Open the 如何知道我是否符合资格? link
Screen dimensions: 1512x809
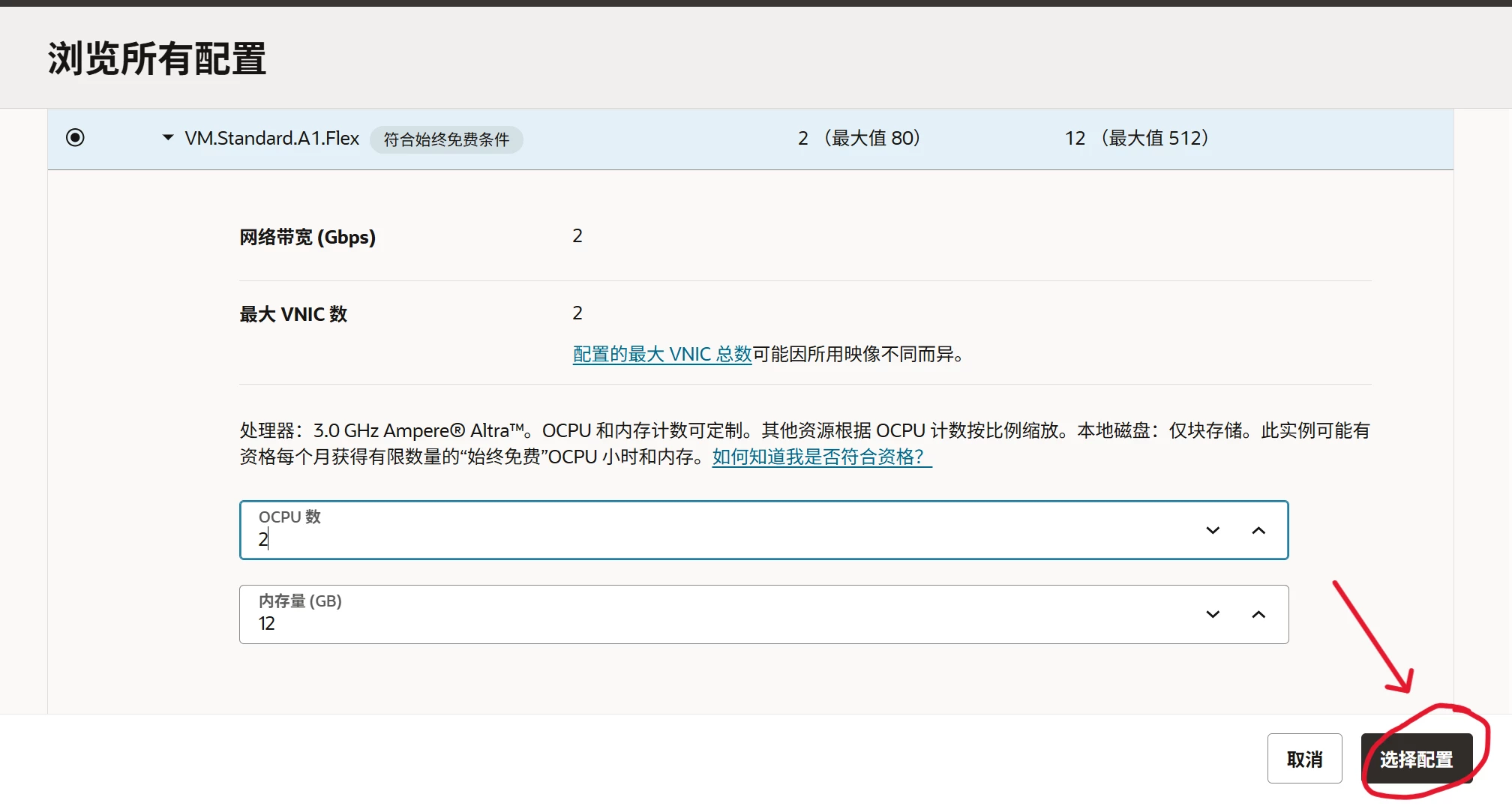tap(822, 457)
